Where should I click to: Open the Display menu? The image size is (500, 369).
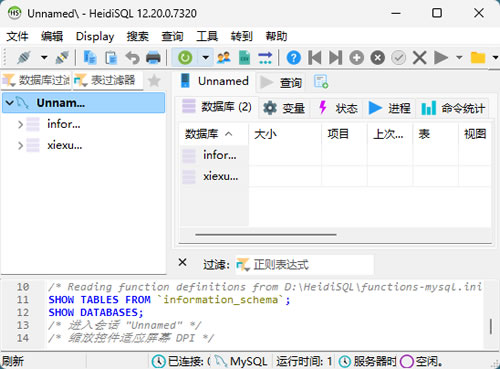pos(95,36)
